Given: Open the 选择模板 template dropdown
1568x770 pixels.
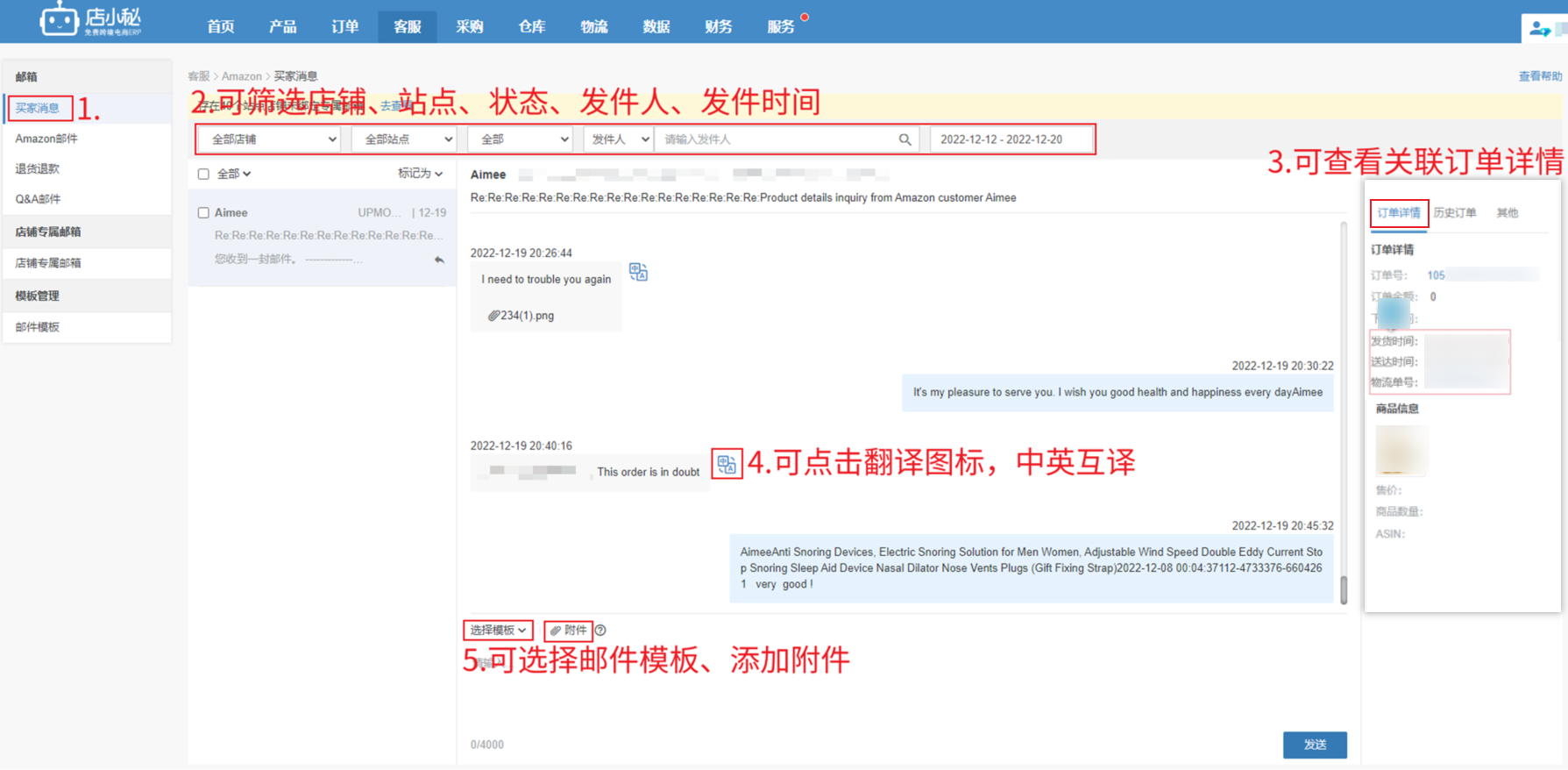Looking at the screenshot, I should pyautogui.click(x=498, y=630).
